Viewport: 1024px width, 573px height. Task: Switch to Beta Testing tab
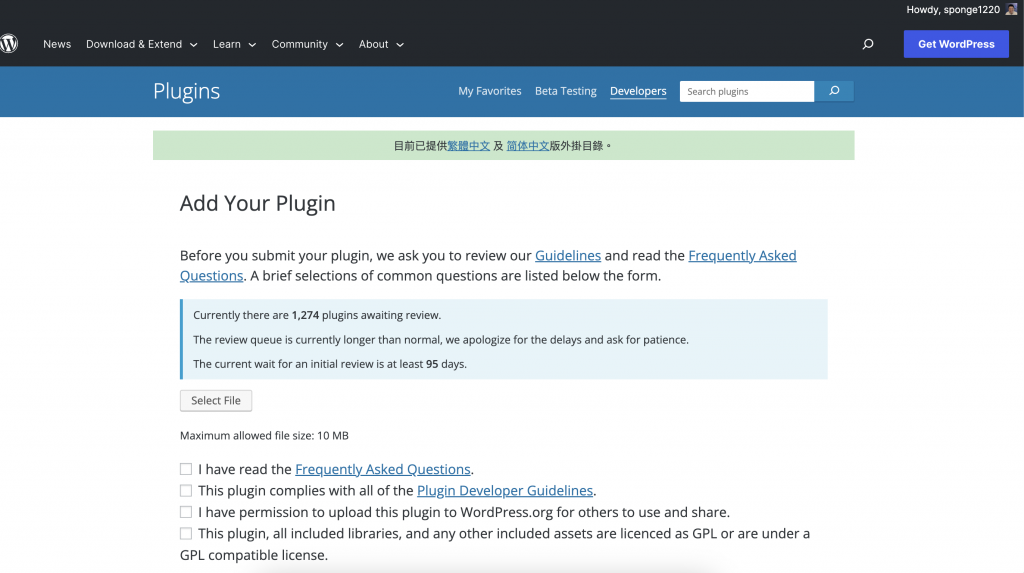point(566,91)
